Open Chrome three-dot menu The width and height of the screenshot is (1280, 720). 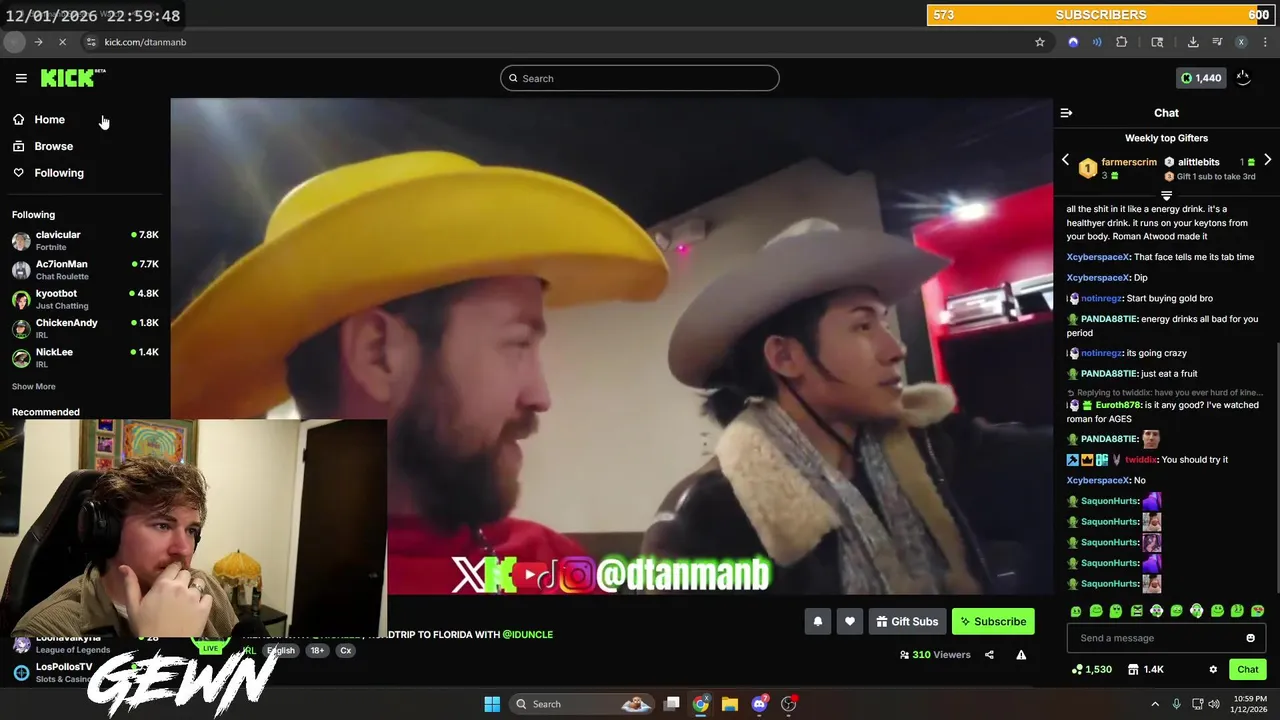pos(1265,42)
